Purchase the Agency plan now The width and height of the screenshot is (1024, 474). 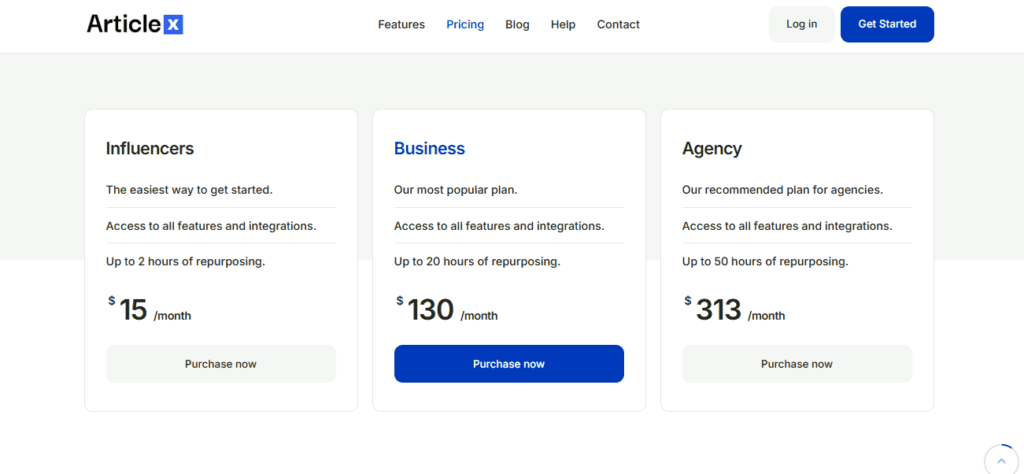[797, 364]
